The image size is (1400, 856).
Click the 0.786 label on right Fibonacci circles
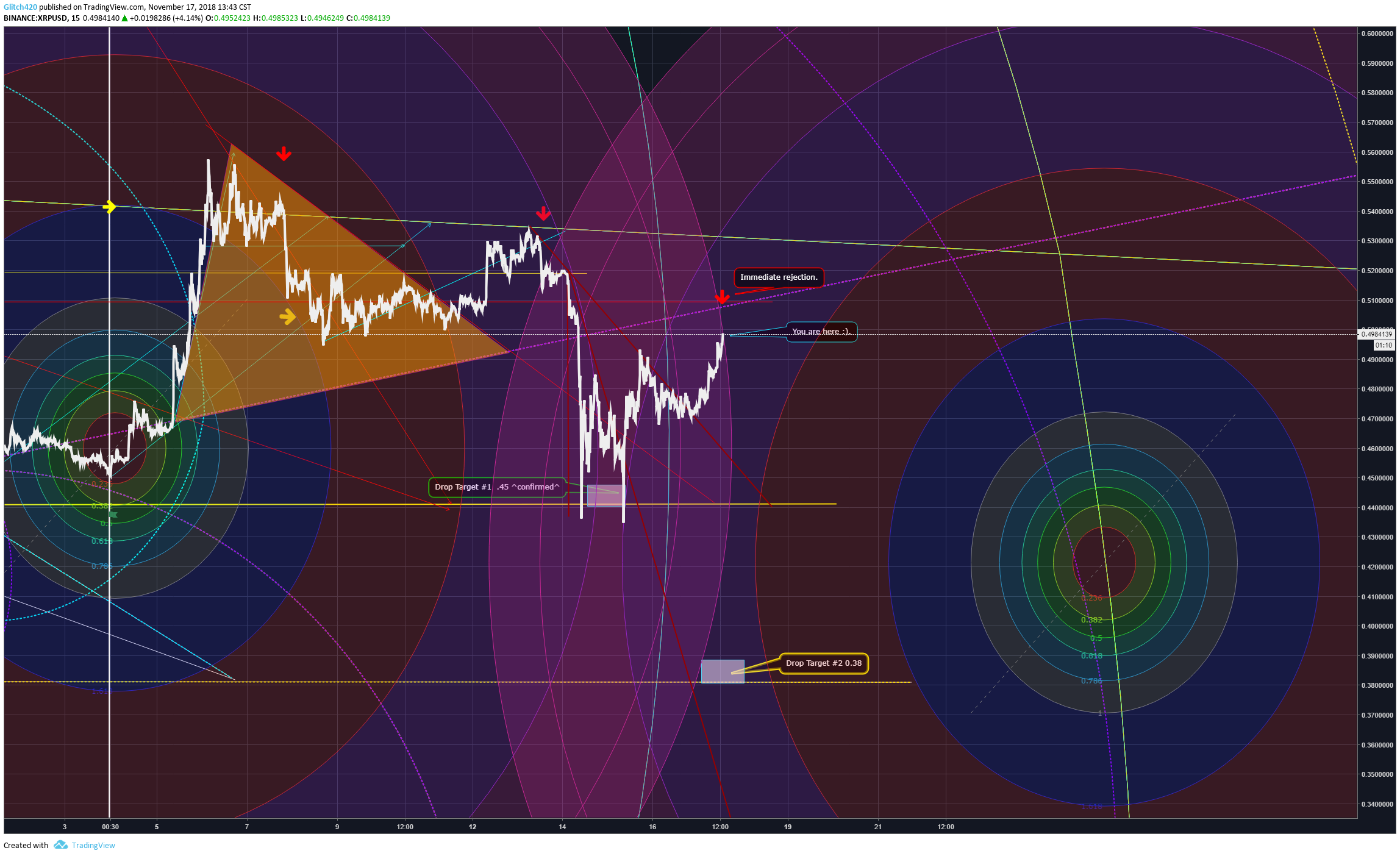coord(1091,680)
